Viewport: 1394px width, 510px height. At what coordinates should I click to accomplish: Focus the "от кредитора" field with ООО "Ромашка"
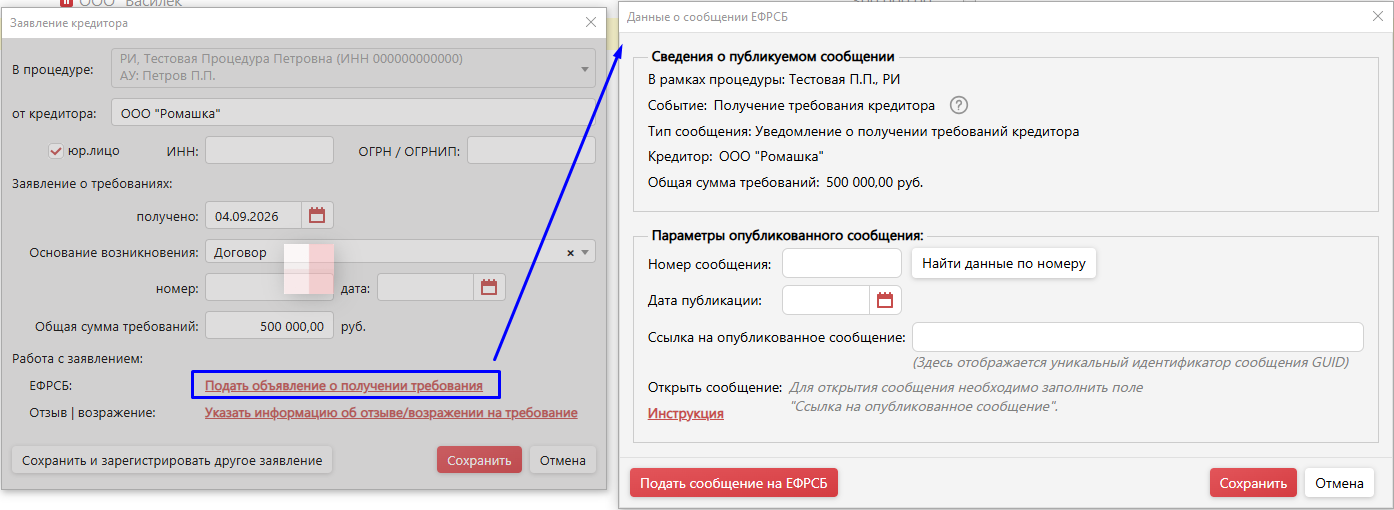coord(353,113)
